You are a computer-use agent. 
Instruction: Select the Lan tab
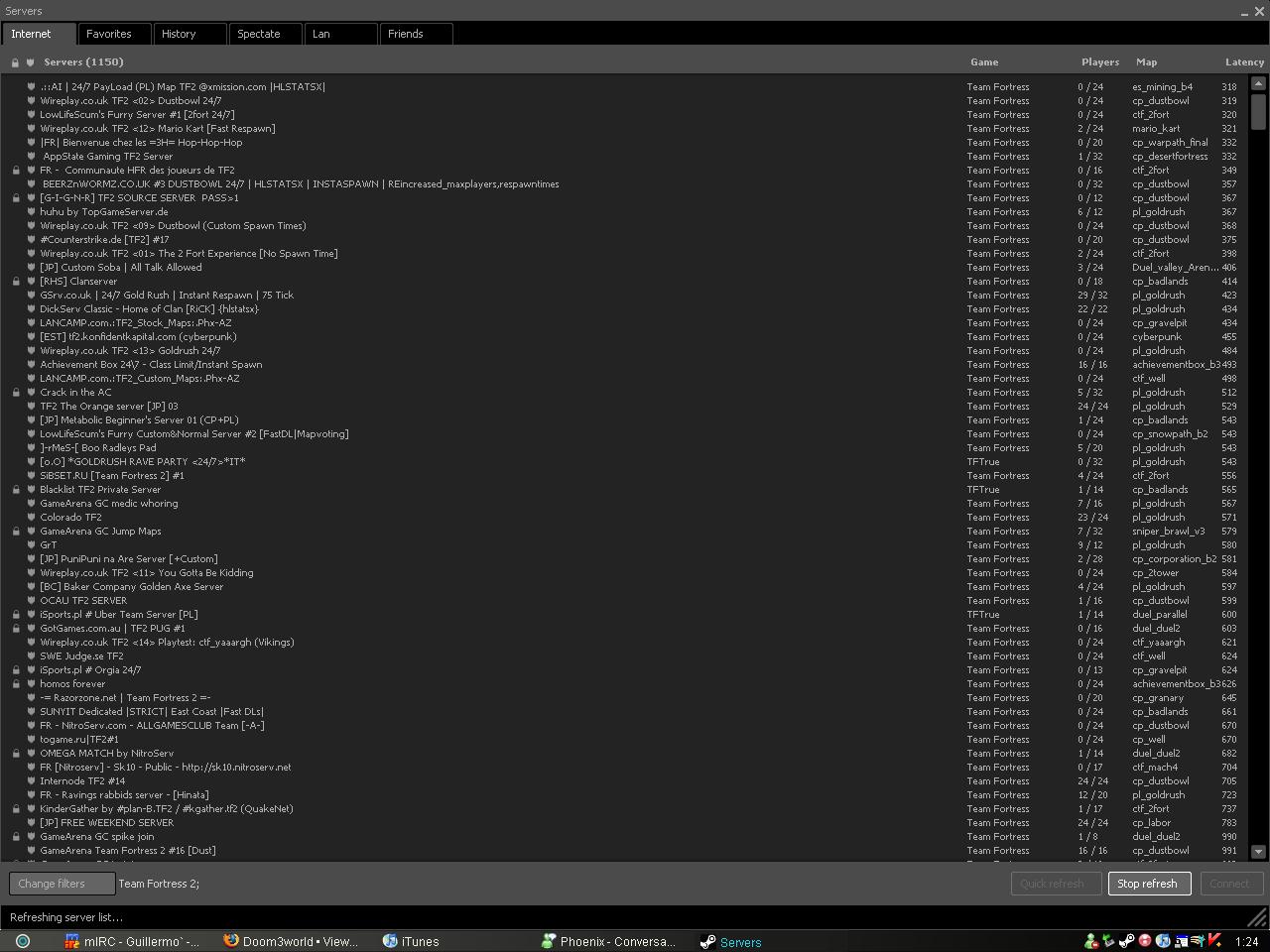pyautogui.click(x=340, y=34)
